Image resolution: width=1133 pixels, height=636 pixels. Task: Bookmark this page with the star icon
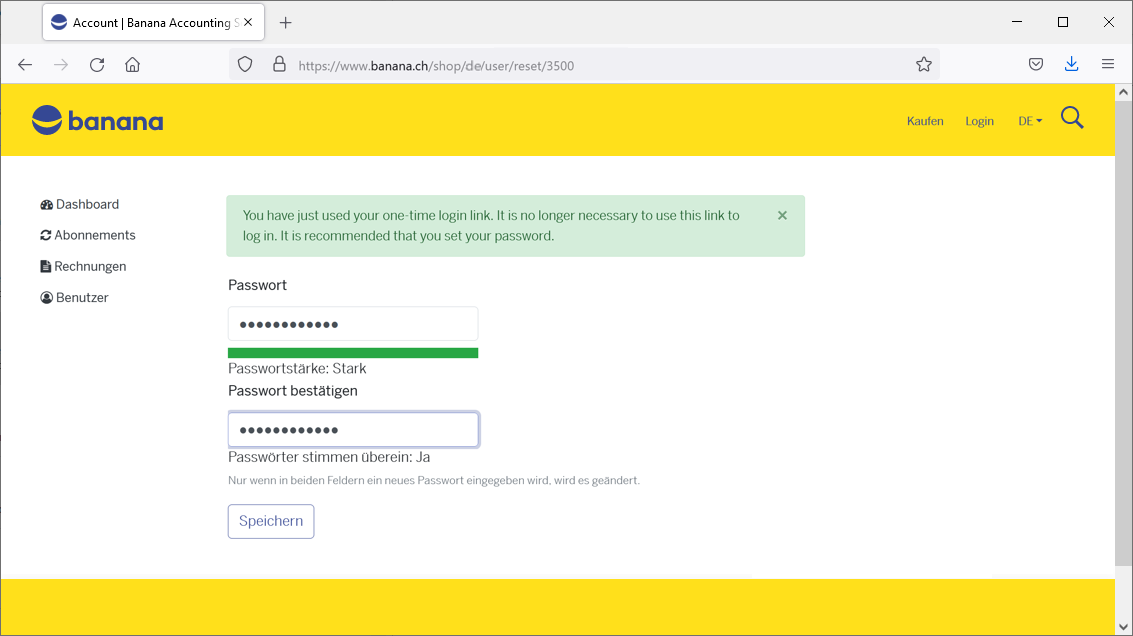(x=923, y=65)
